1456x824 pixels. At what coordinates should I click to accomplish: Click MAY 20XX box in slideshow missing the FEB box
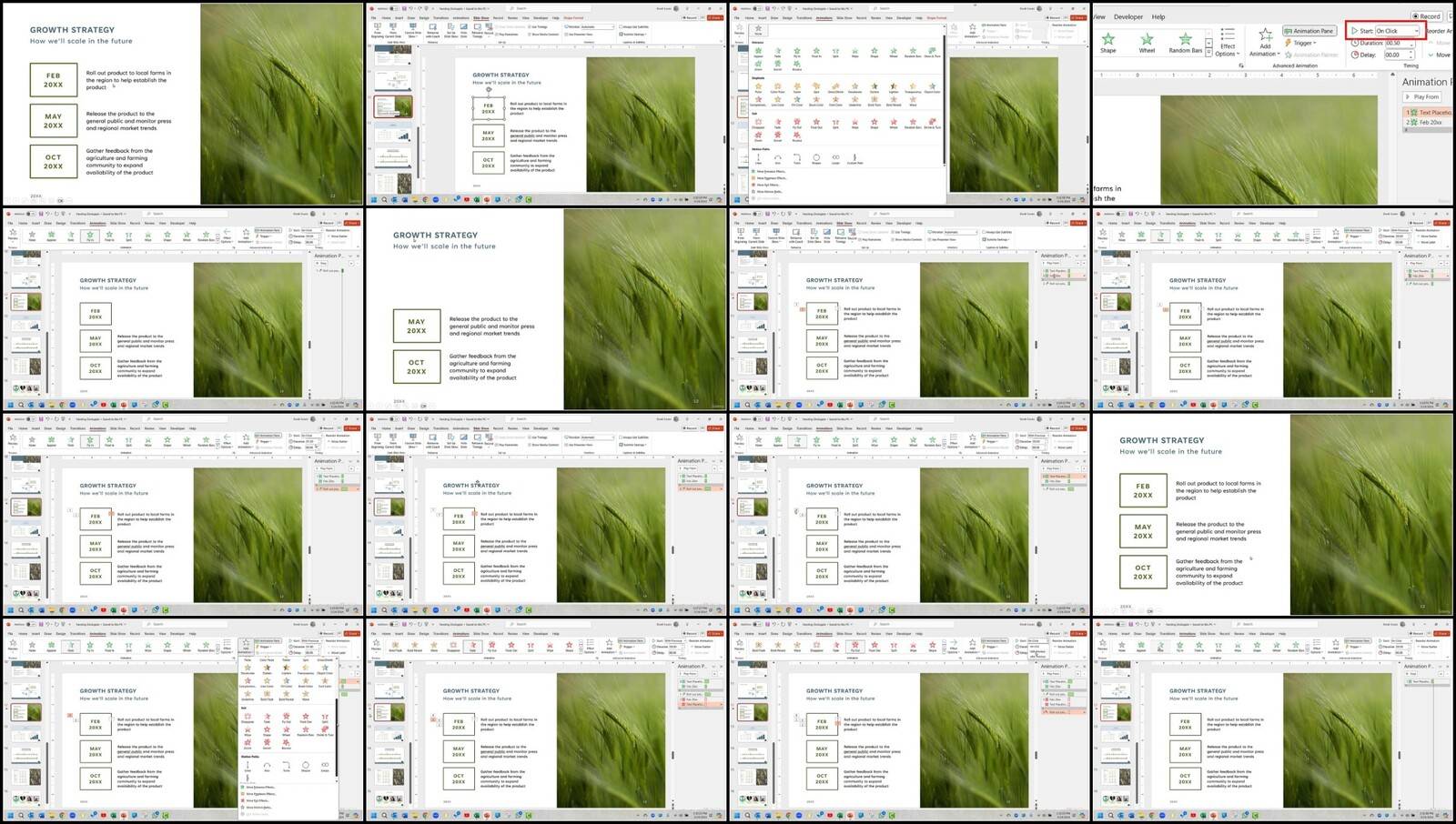click(417, 327)
